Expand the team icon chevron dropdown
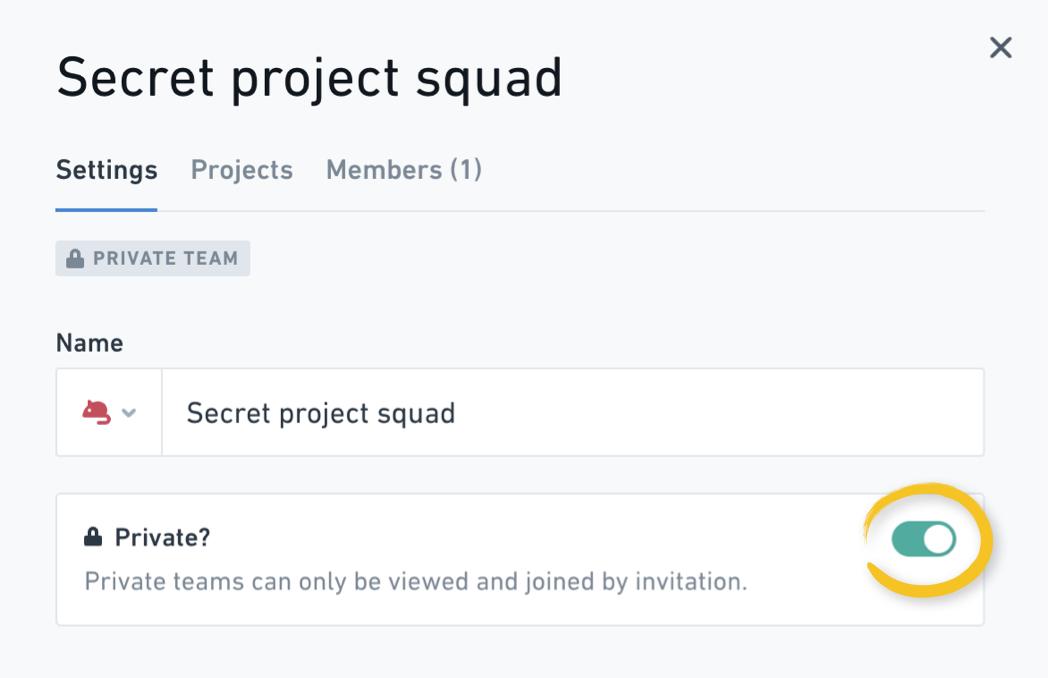This screenshot has height=678, width=1048. (129, 413)
